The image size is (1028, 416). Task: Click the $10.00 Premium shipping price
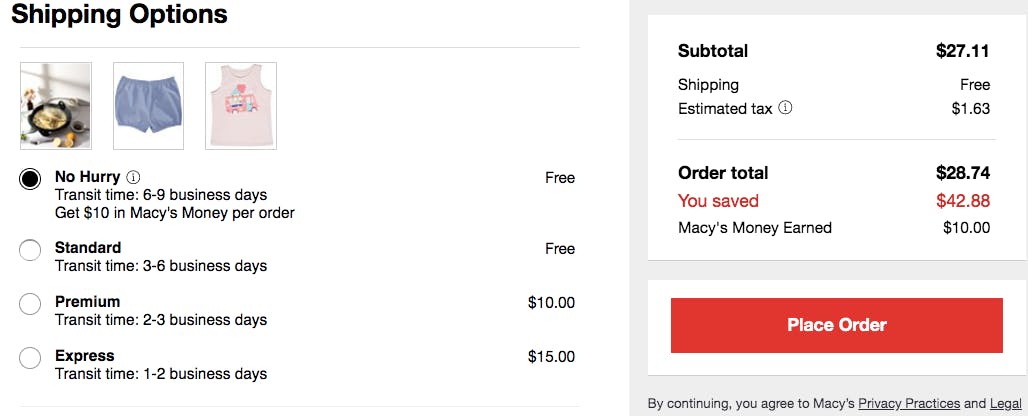[x=551, y=303]
